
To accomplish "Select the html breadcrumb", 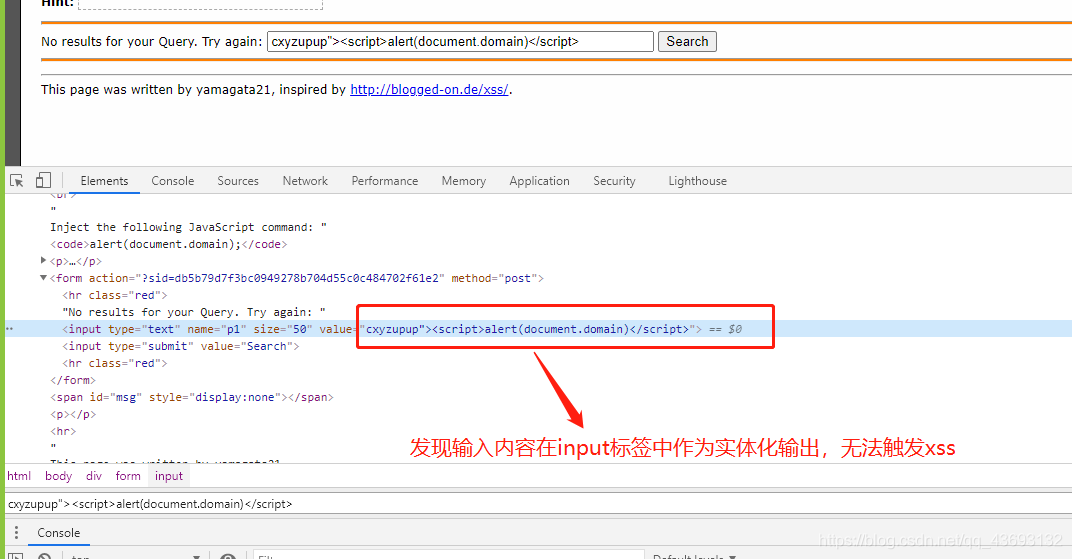I will point(19,476).
